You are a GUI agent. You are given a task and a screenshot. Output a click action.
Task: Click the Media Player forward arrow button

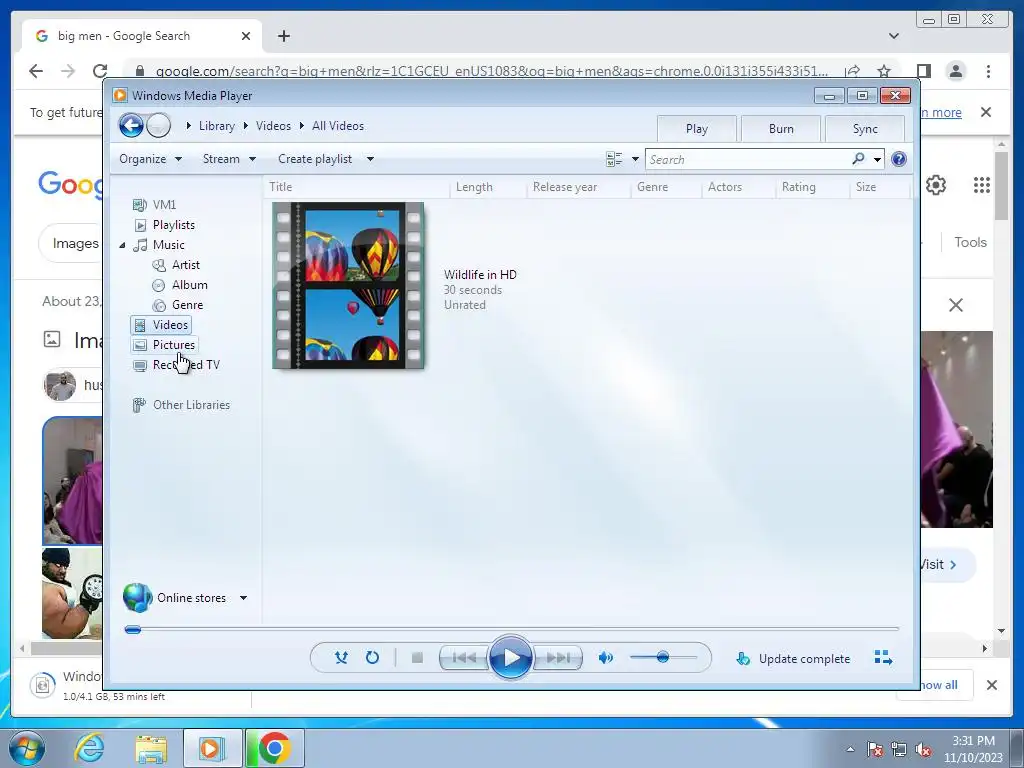pyautogui.click(x=159, y=125)
